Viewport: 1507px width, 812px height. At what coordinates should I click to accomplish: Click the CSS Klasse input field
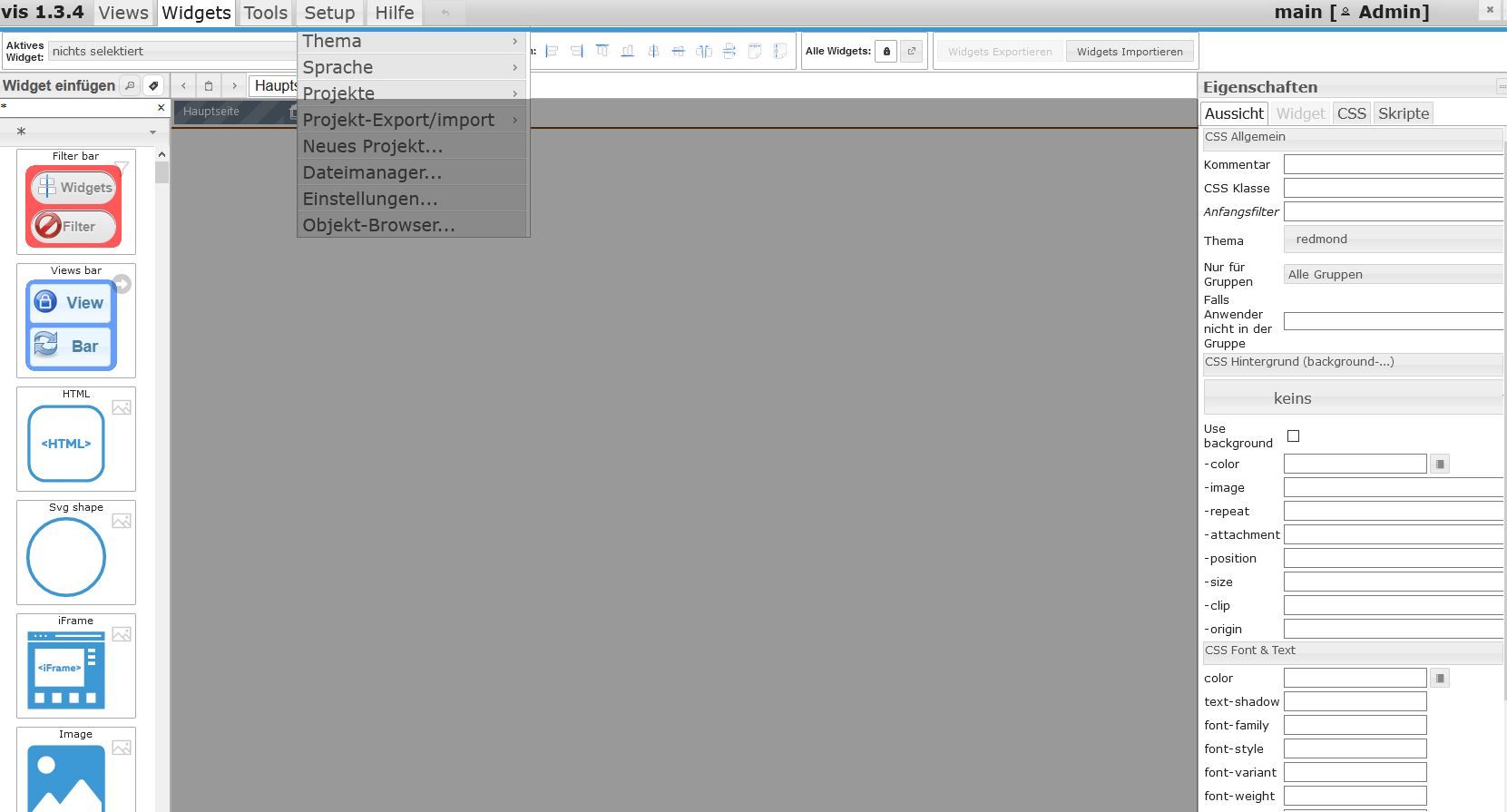(1394, 188)
